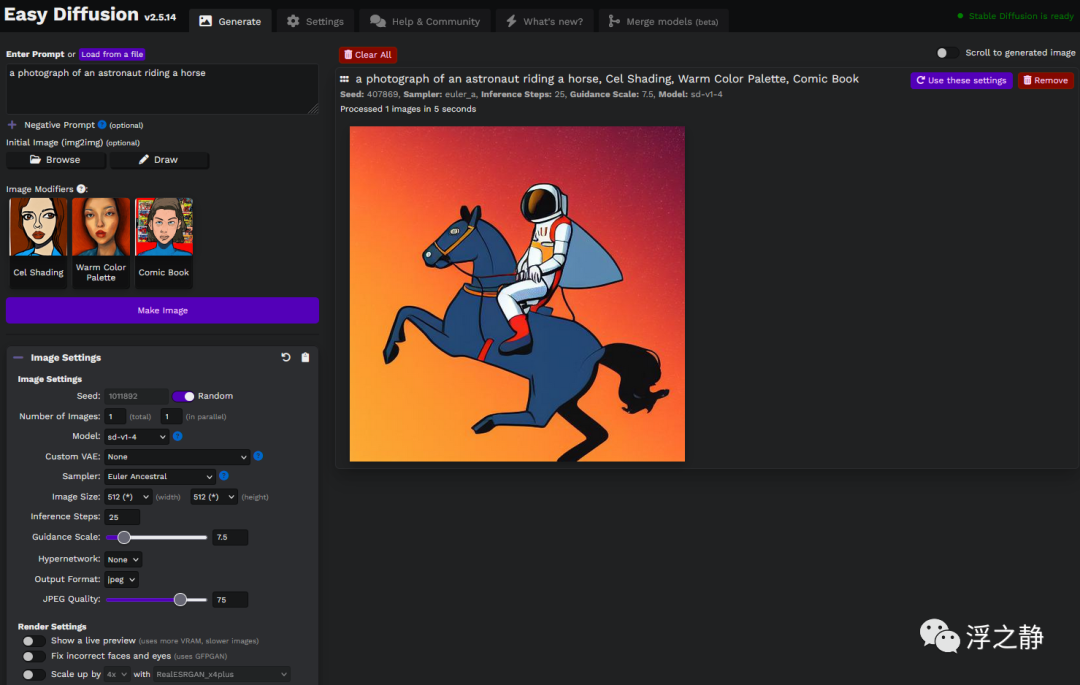This screenshot has width=1080, height=685.
Task: Toggle Fix incorrect faces and eyes
Action: click(x=34, y=657)
